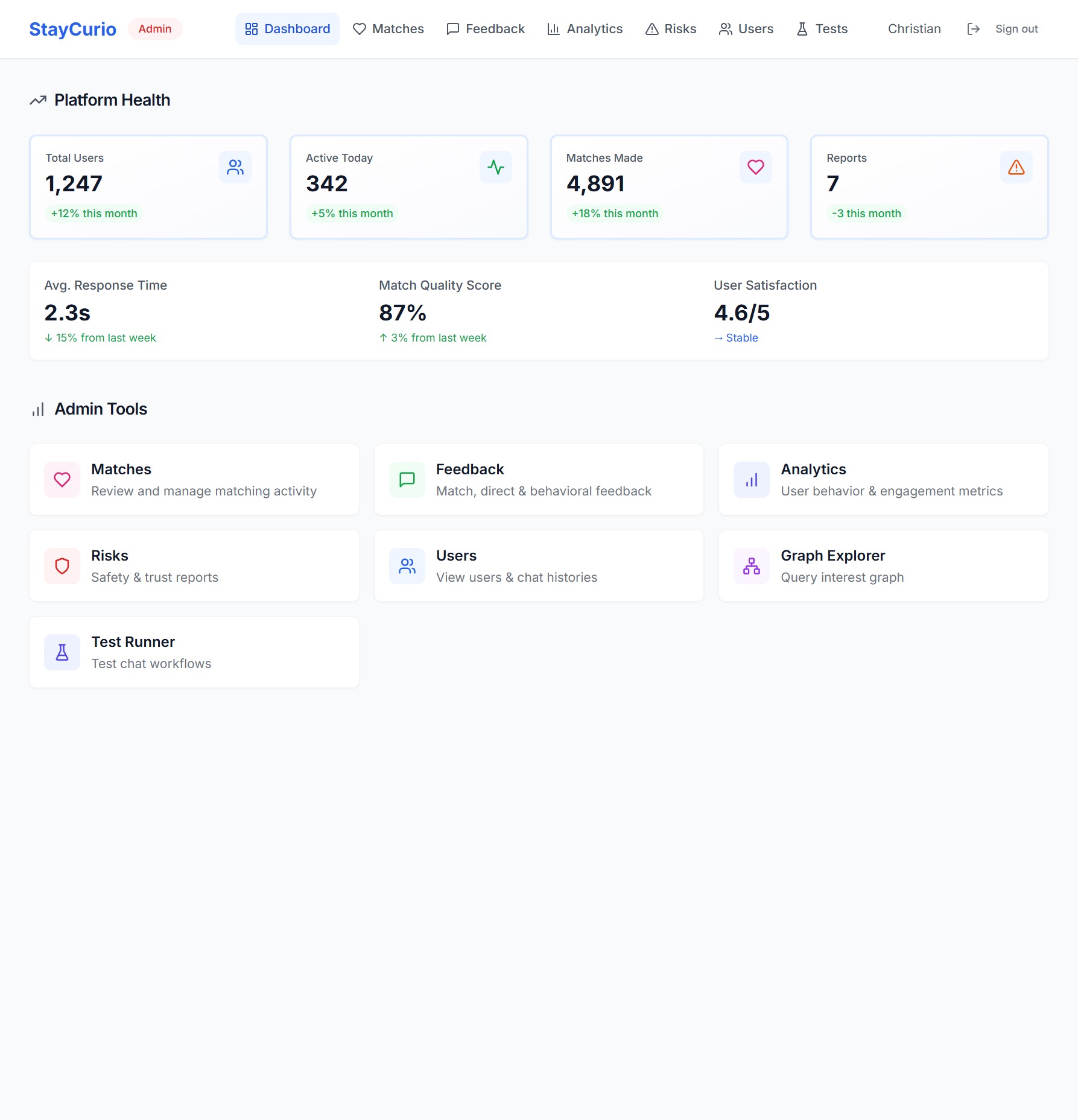This screenshot has width=1078, height=1120.
Task: Open the Test Runner tool title
Action: coord(133,642)
